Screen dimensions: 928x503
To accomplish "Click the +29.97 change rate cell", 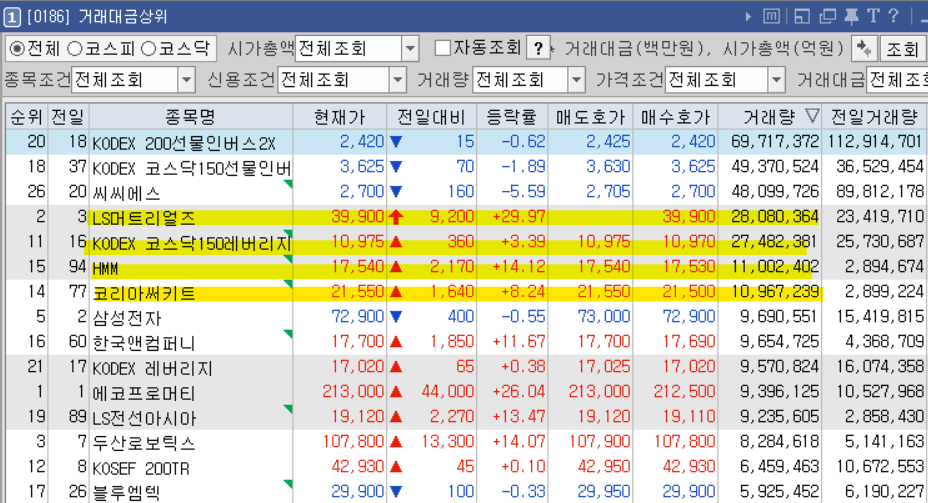I will (x=518, y=217).
